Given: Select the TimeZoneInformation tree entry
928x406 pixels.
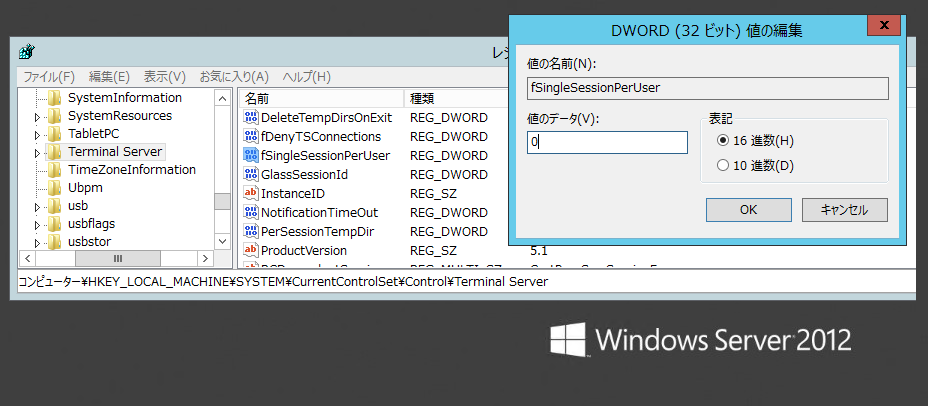Looking at the screenshot, I should pos(132,170).
